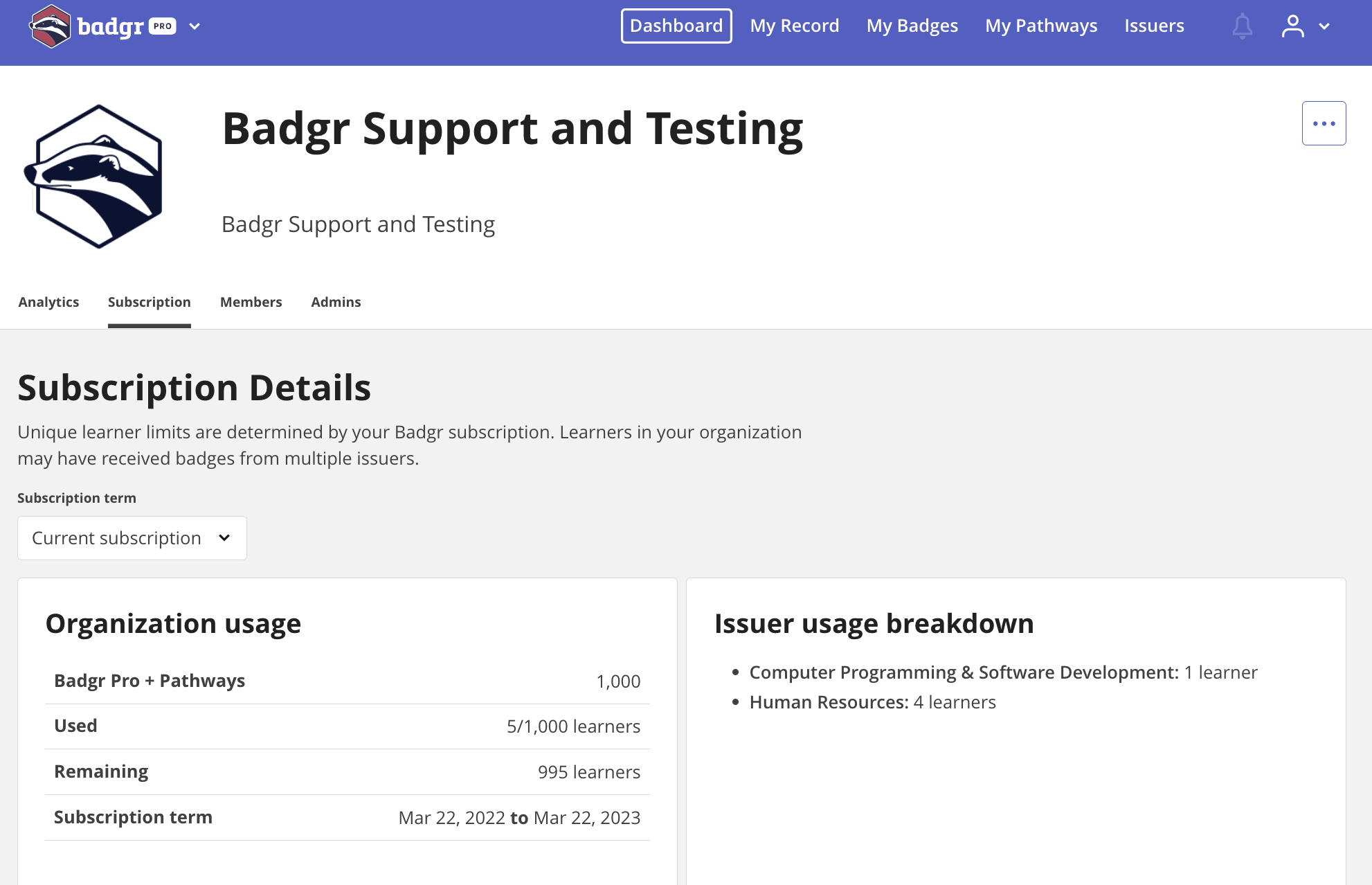Click the 995 learners remaining value
Screen dimensions: 1372x885
[x=589, y=772]
